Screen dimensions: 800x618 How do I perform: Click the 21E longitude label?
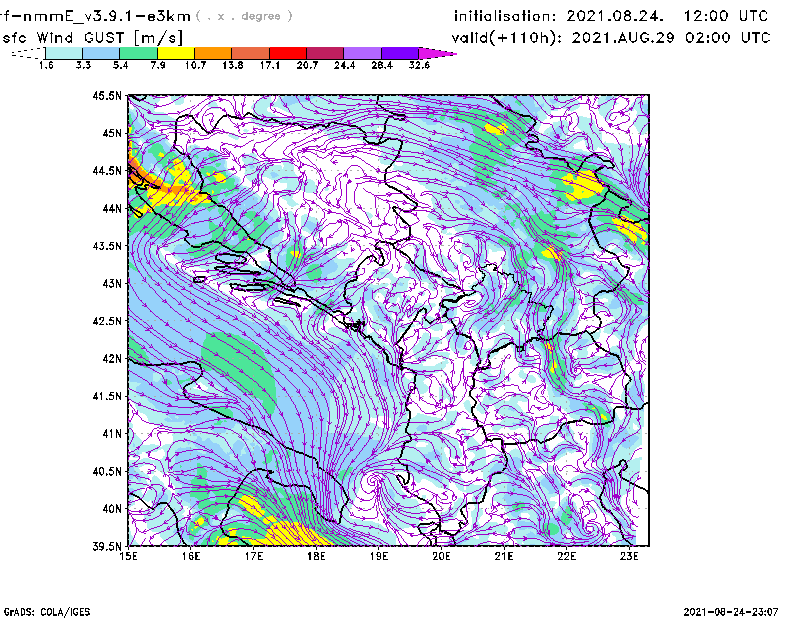point(504,556)
